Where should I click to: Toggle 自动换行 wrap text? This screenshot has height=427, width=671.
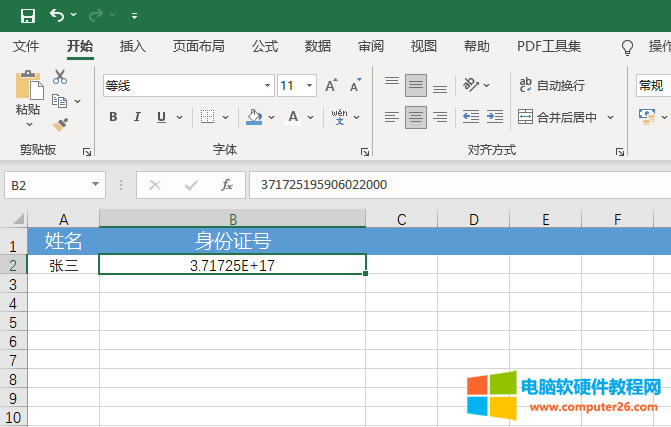click(x=552, y=85)
